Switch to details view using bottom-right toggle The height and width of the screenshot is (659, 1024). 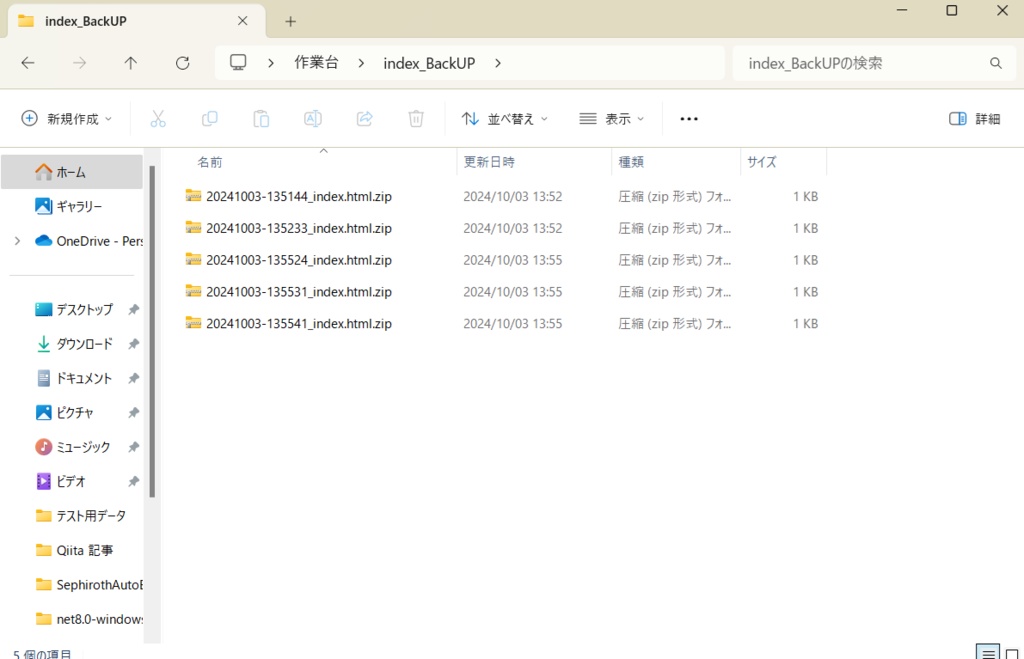click(988, 652)
